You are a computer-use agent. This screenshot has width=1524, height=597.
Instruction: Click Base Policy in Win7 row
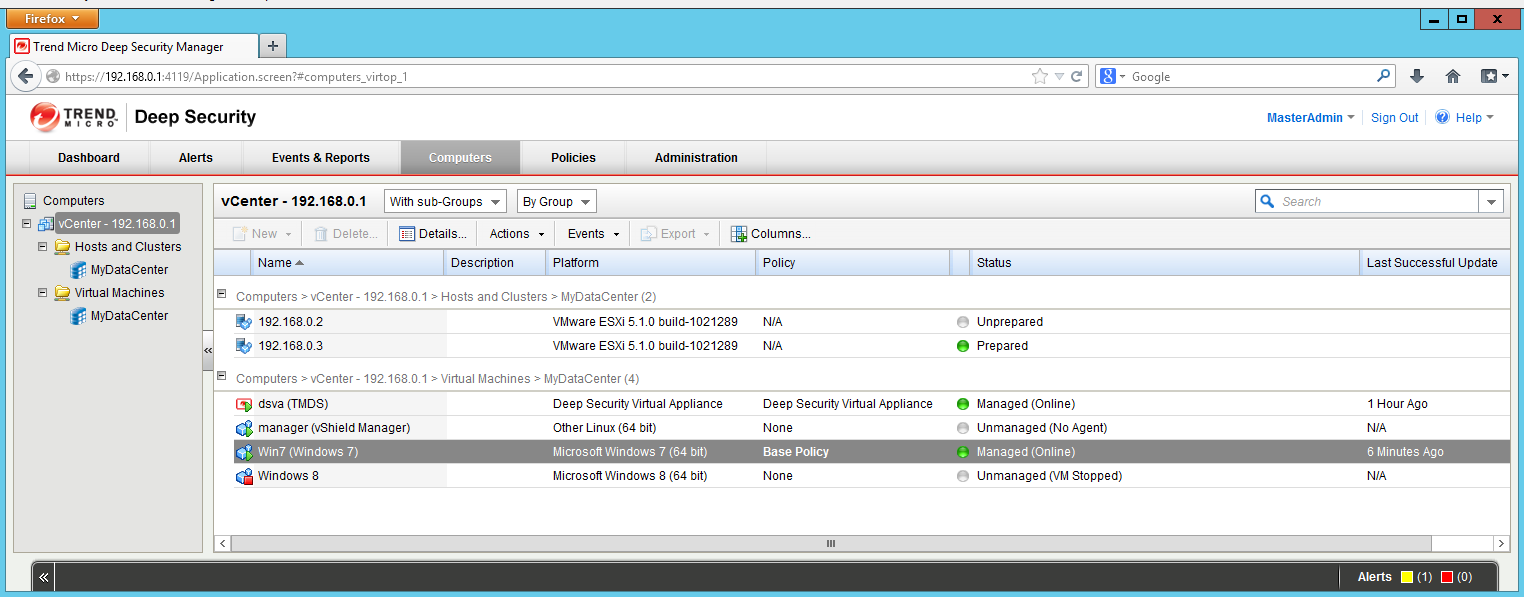coord(796,452)
